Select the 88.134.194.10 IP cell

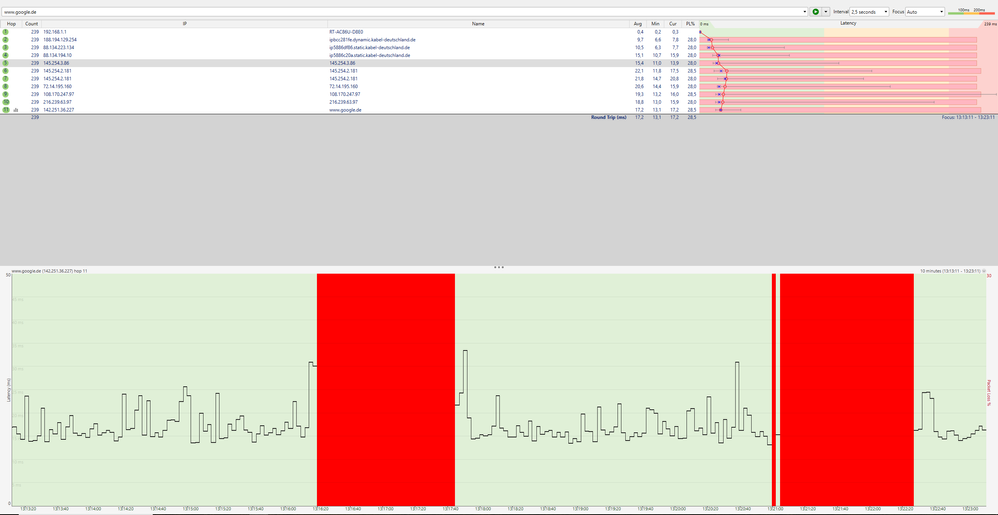57,55
